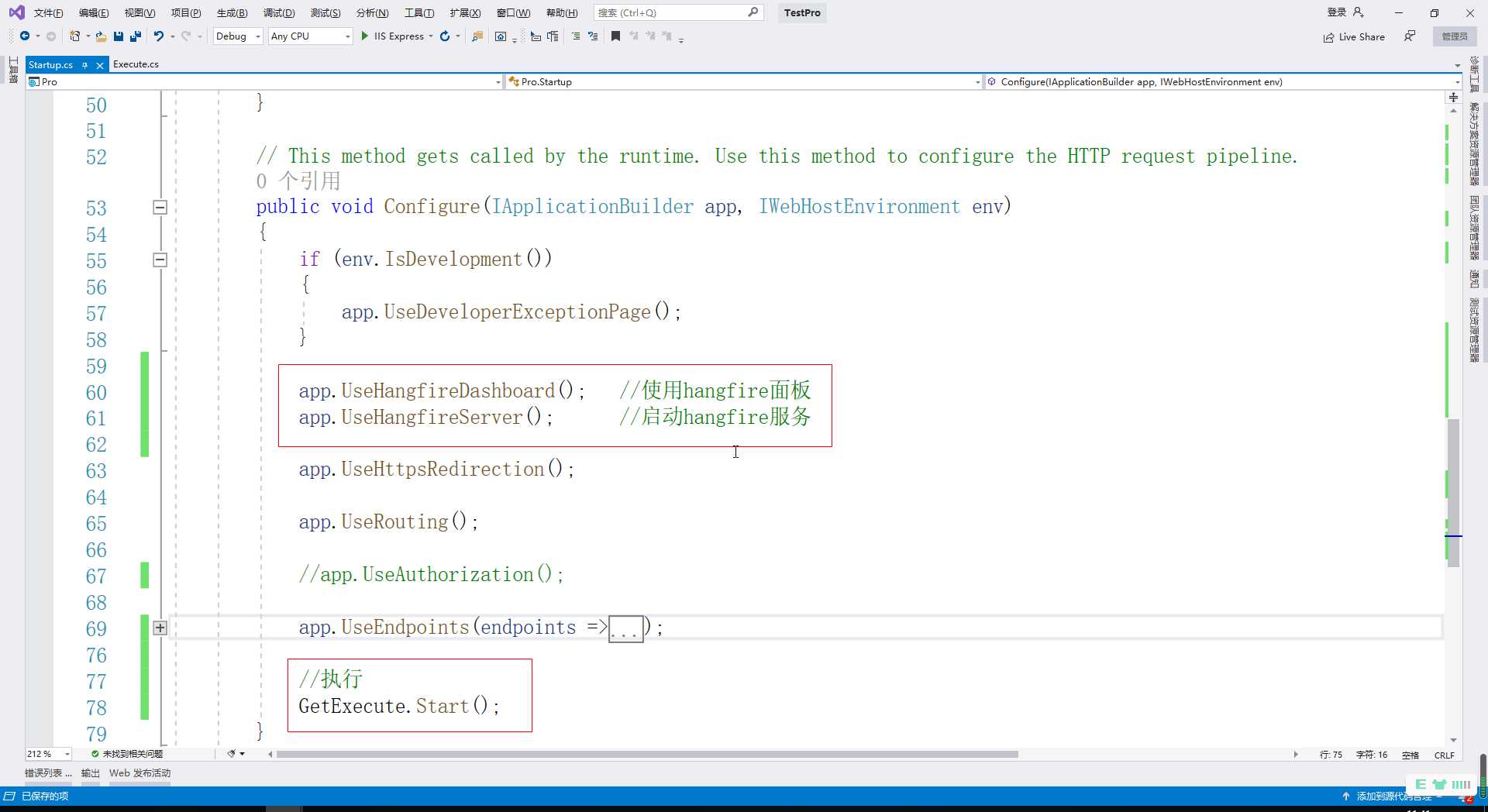This screenshot has width=1488, height=812.
Task: Click the vertical editor scrollbar thumb
Action: (1453, 493)
